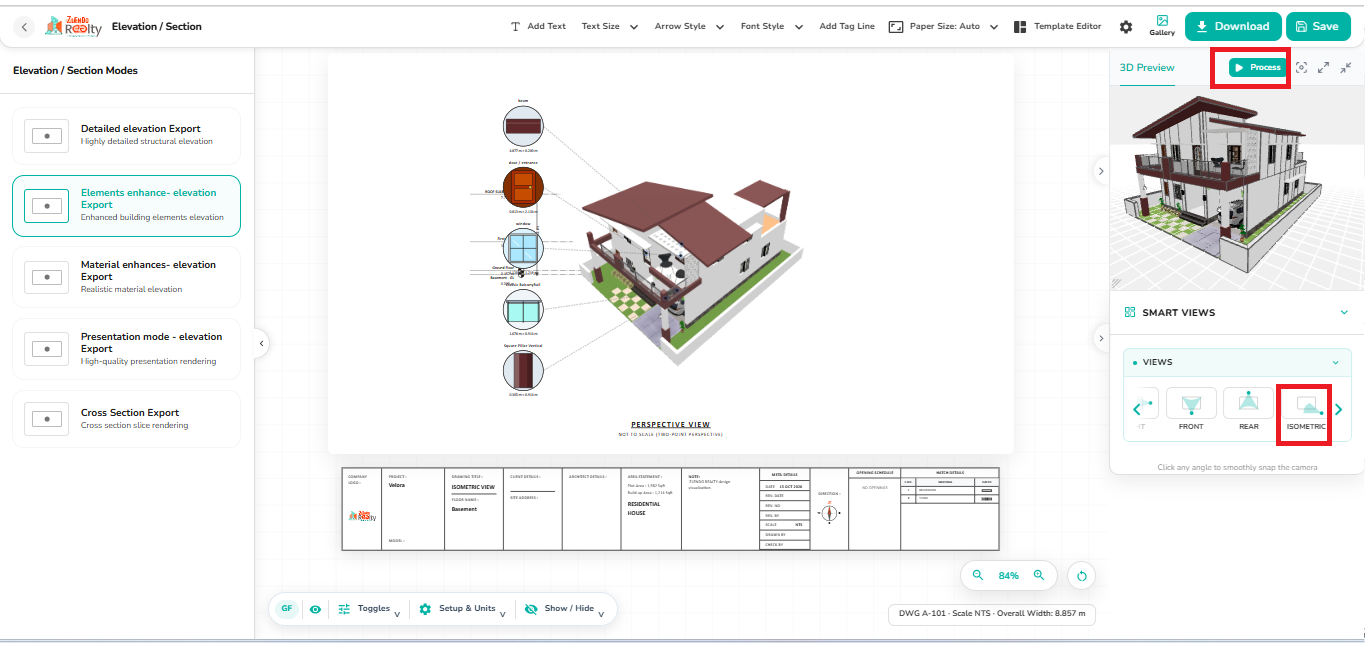Click the beam callout circle

523,126
